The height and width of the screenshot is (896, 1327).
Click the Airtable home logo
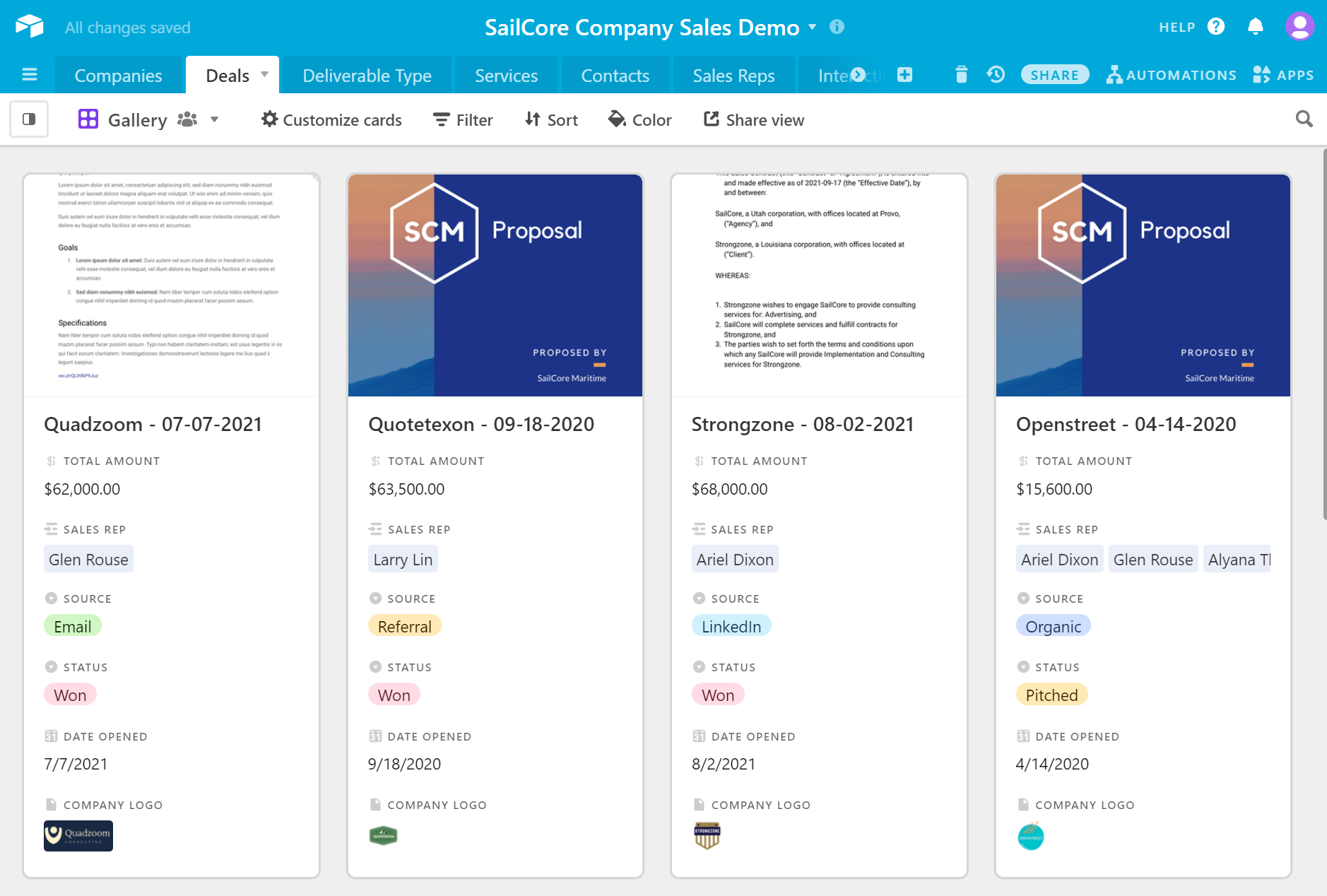click(x=30, y=27)
